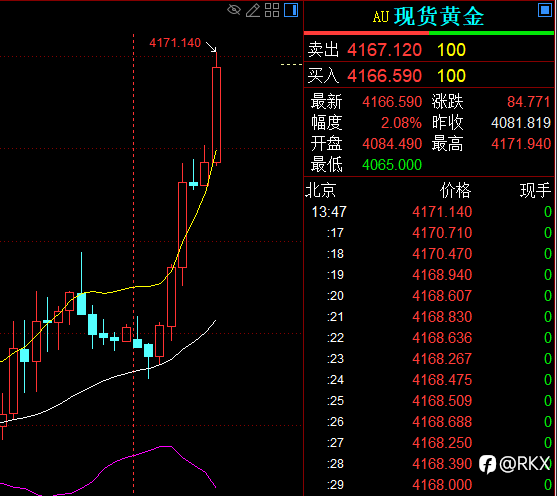
Task: Click the latest price 4166.590 beside 最新
Action: (x=392, y=102)
